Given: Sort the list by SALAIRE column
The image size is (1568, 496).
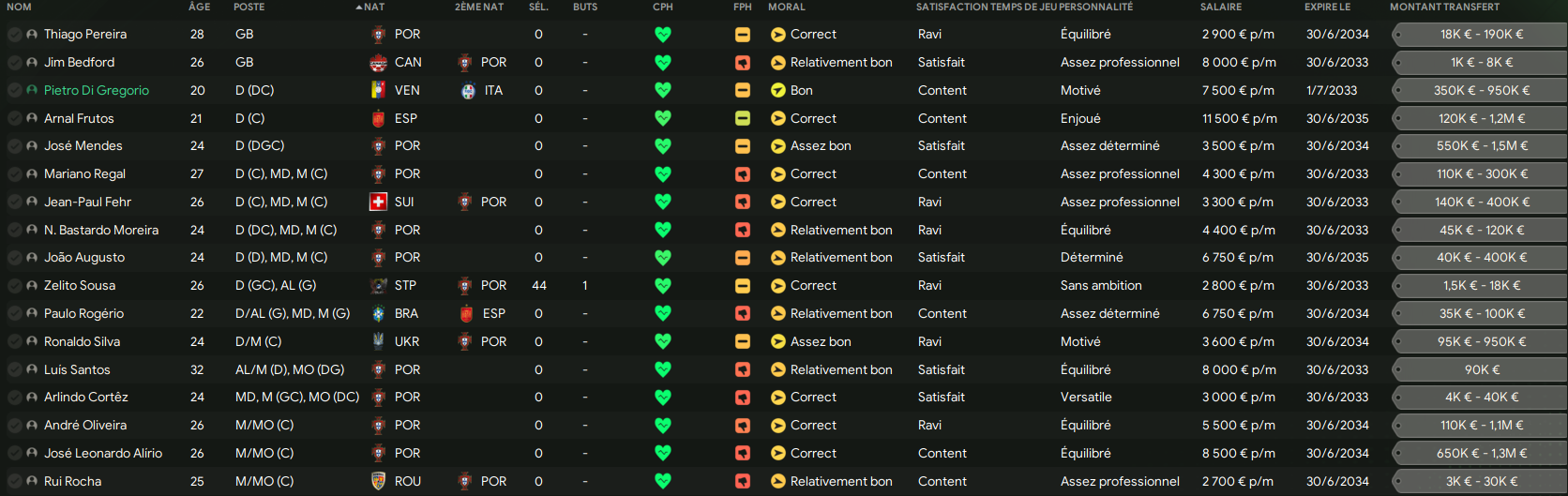Looking at the screenshot, I should pos(1221,7).
